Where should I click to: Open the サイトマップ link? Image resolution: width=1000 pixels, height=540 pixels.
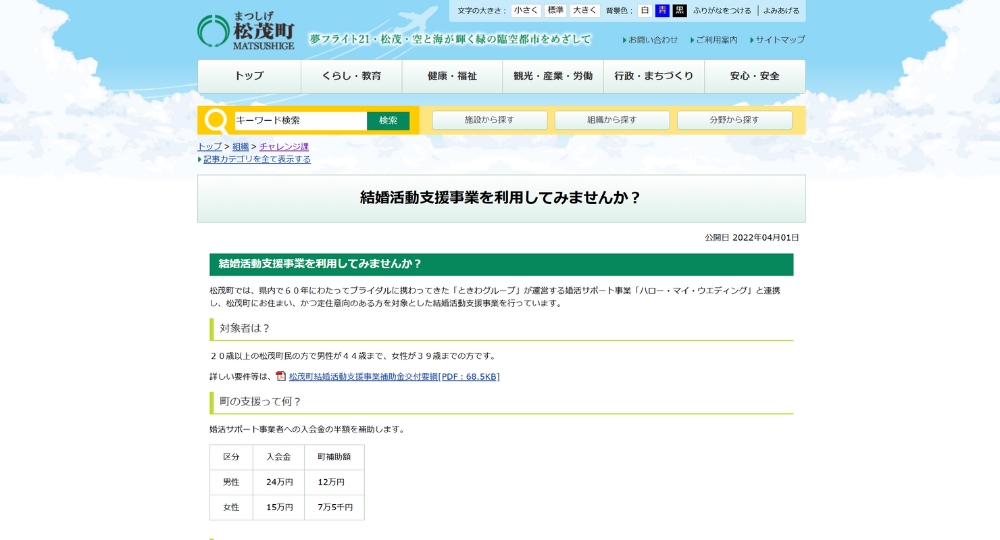779,40
